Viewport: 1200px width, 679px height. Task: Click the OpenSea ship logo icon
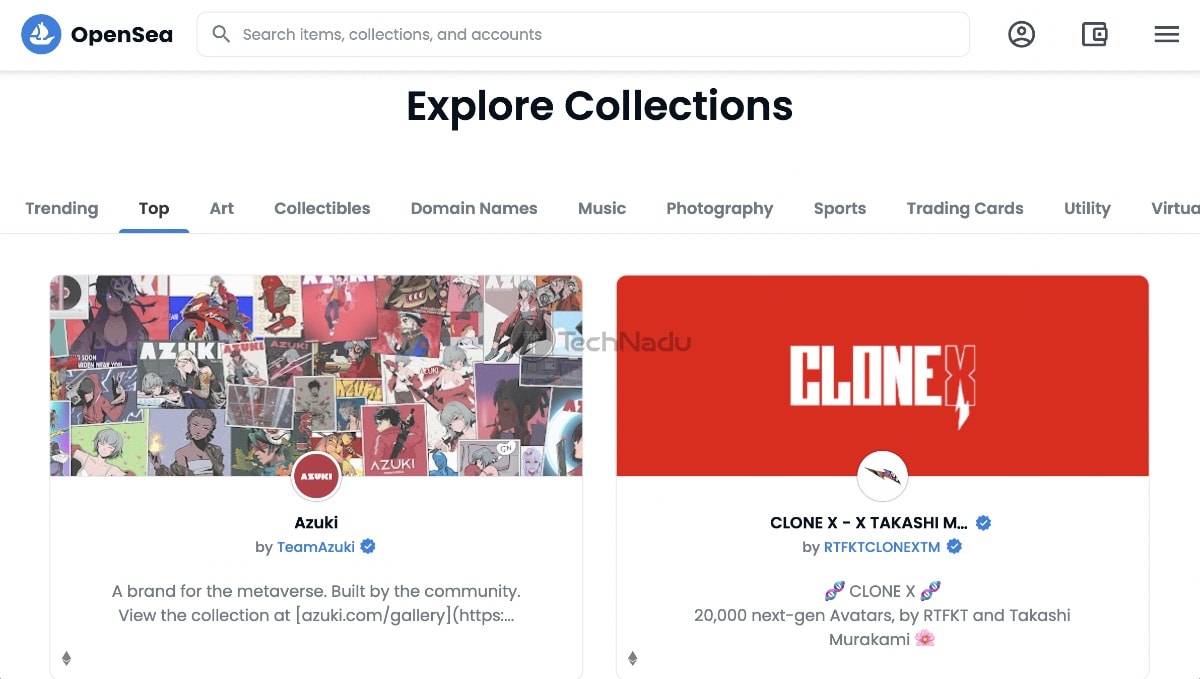(x=41, y=34)
